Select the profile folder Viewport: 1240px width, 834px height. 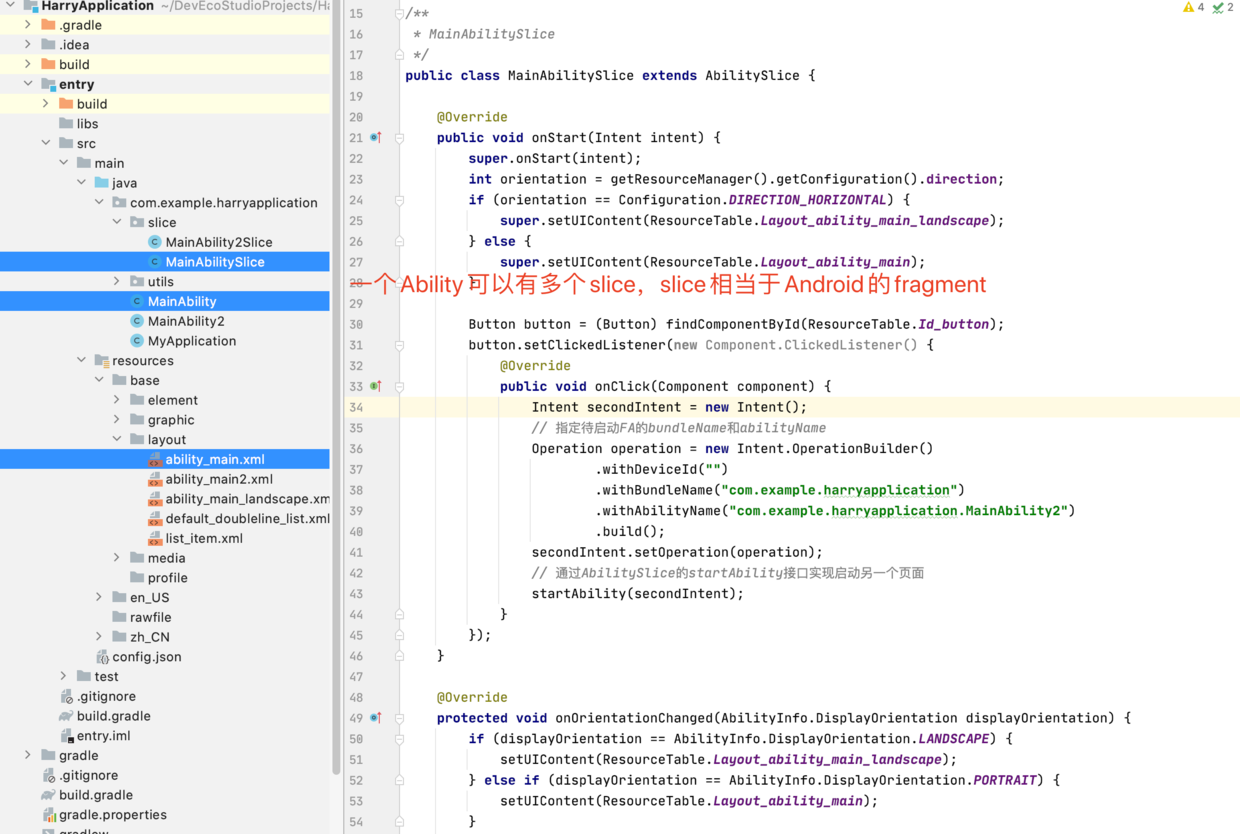165,578
